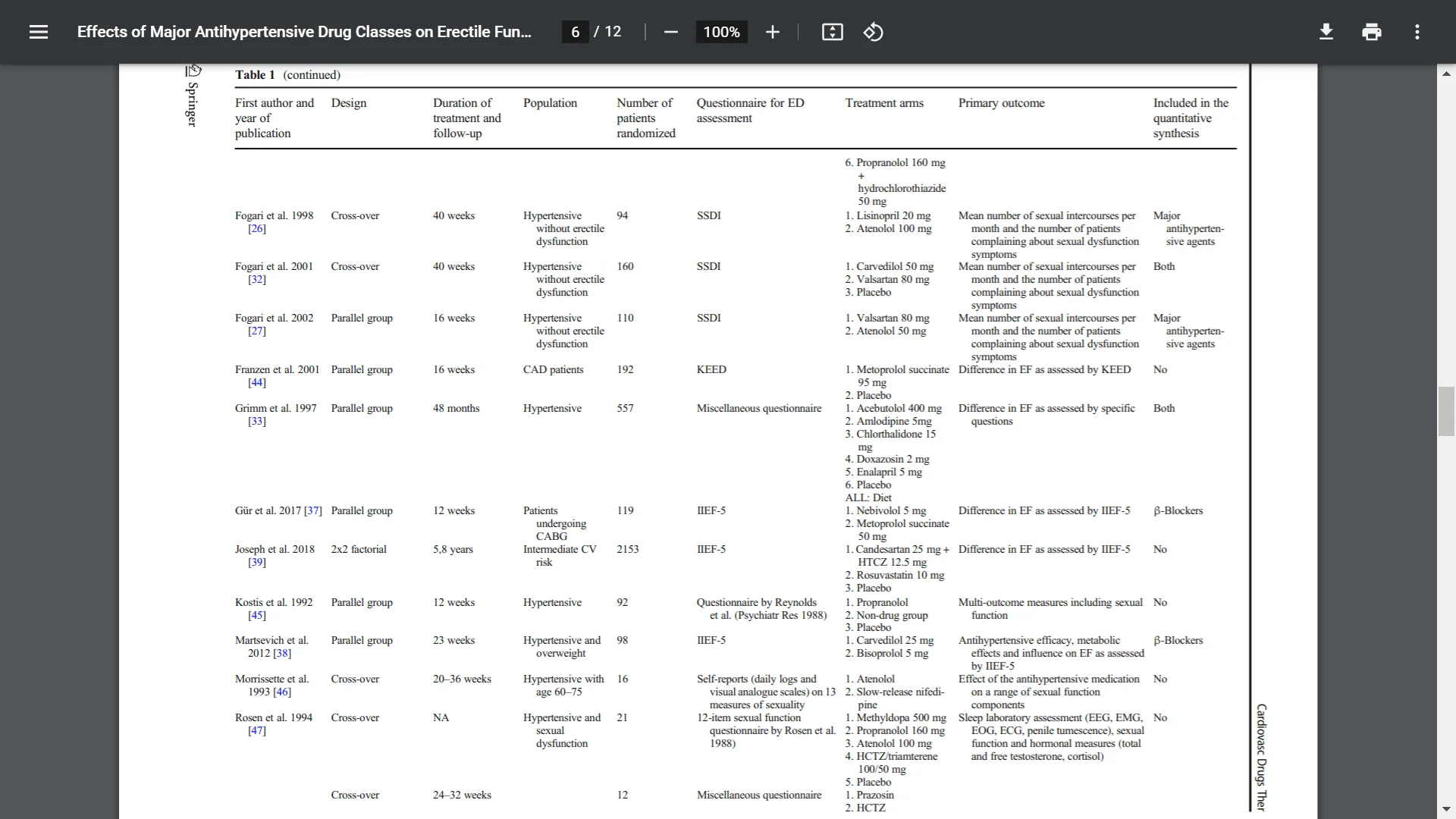Open reference link [38] for Martsevich 2012
1456x819 pixels.
coord(282,654)
